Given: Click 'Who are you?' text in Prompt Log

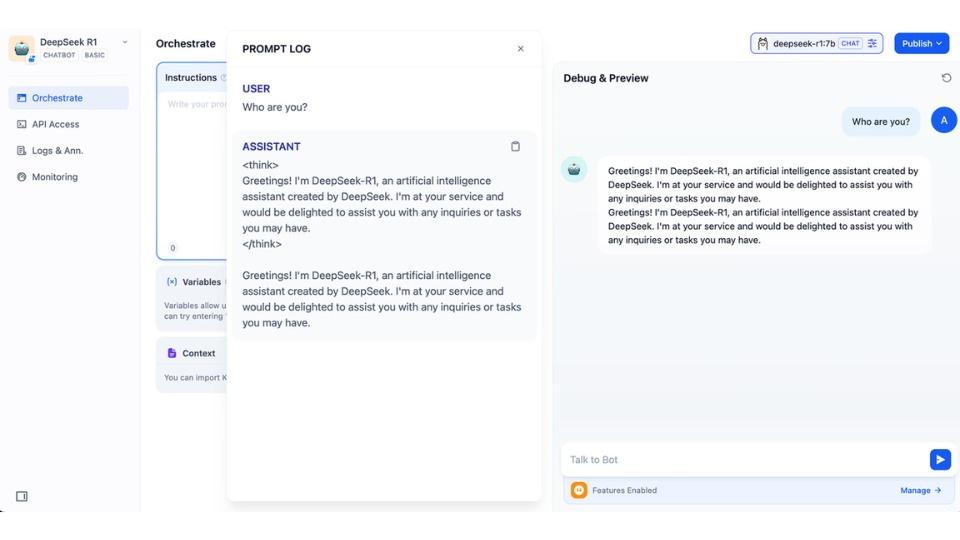Looking at the screenshot, I should point(275,107).
